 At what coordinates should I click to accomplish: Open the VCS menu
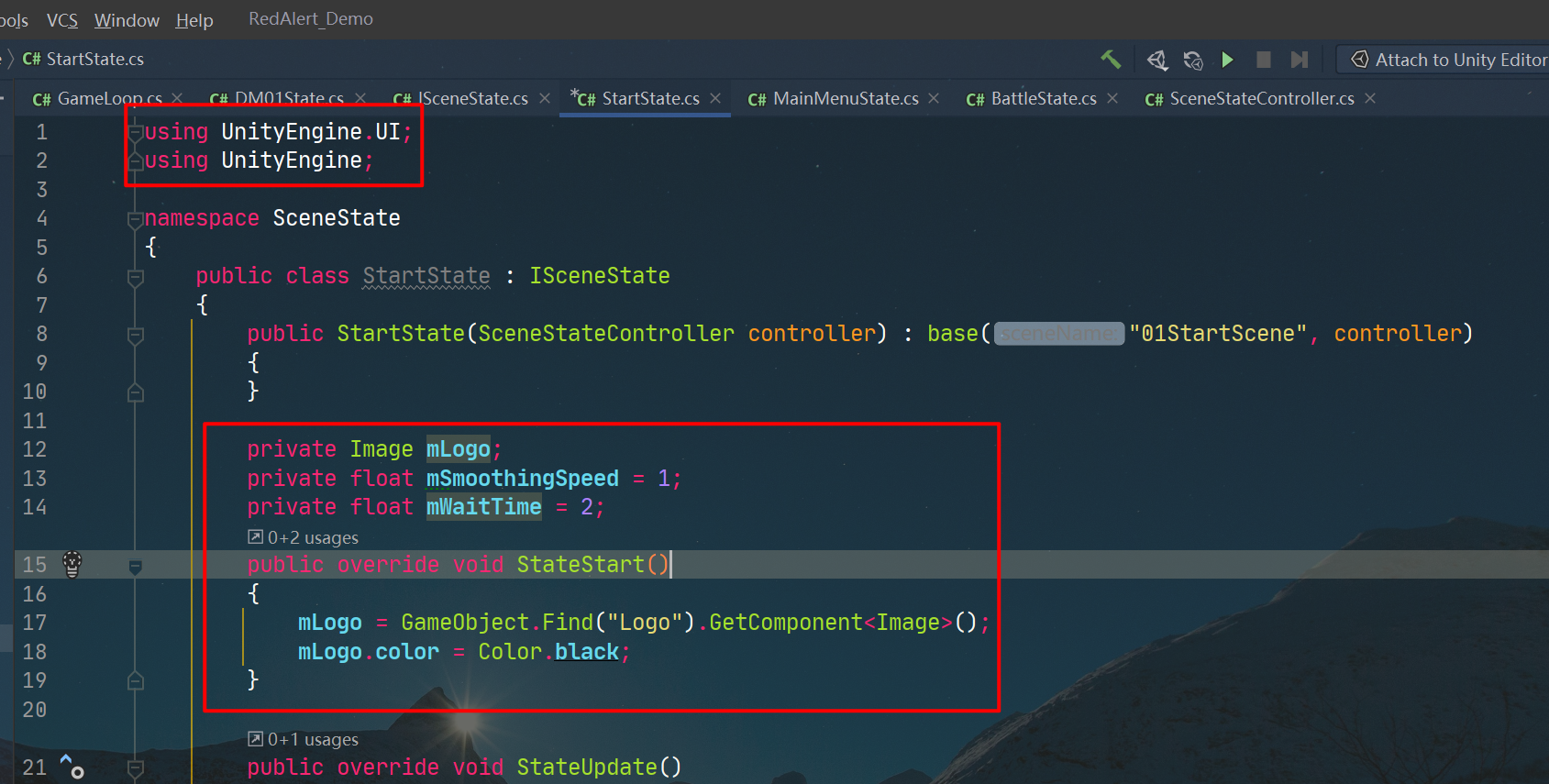point(62,20)
